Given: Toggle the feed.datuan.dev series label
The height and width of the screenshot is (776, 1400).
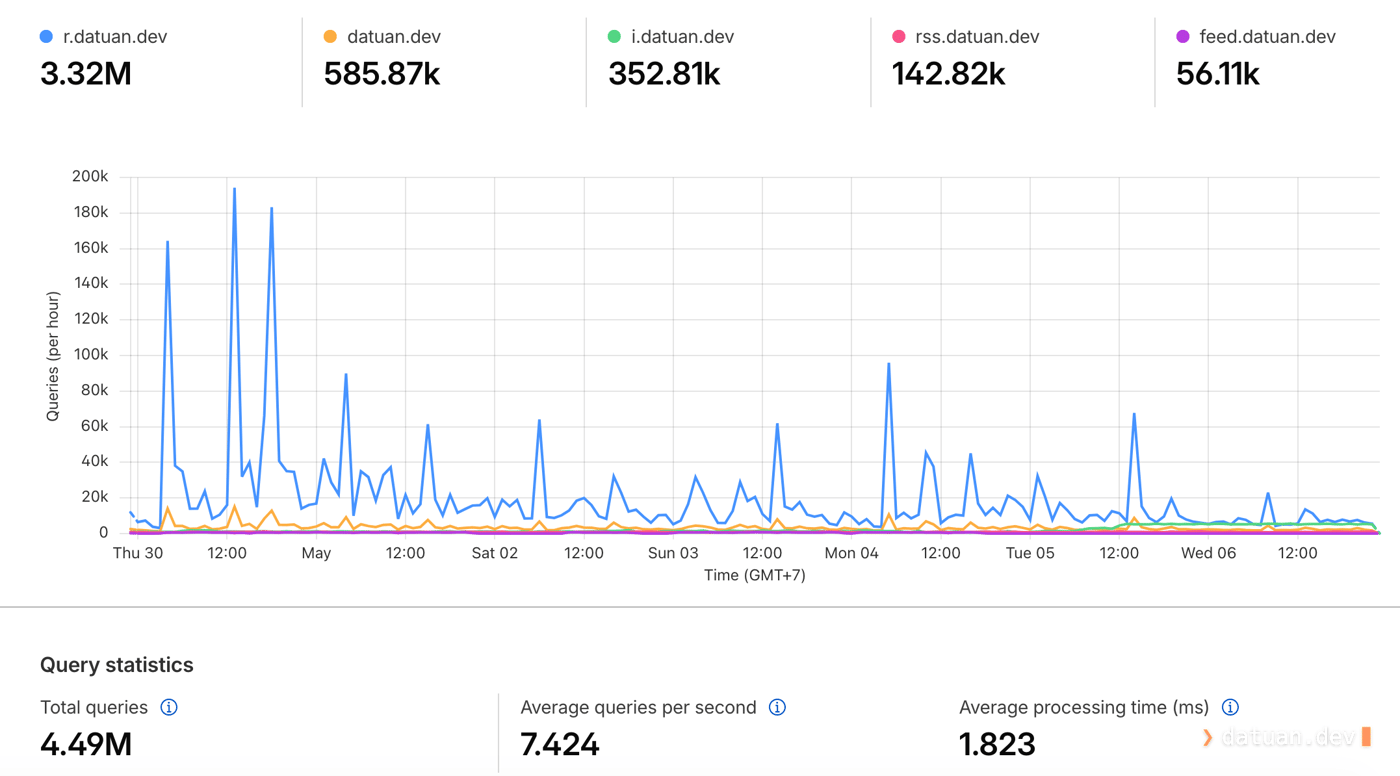Looking at the screenshot, I should tap(1268, 37).
